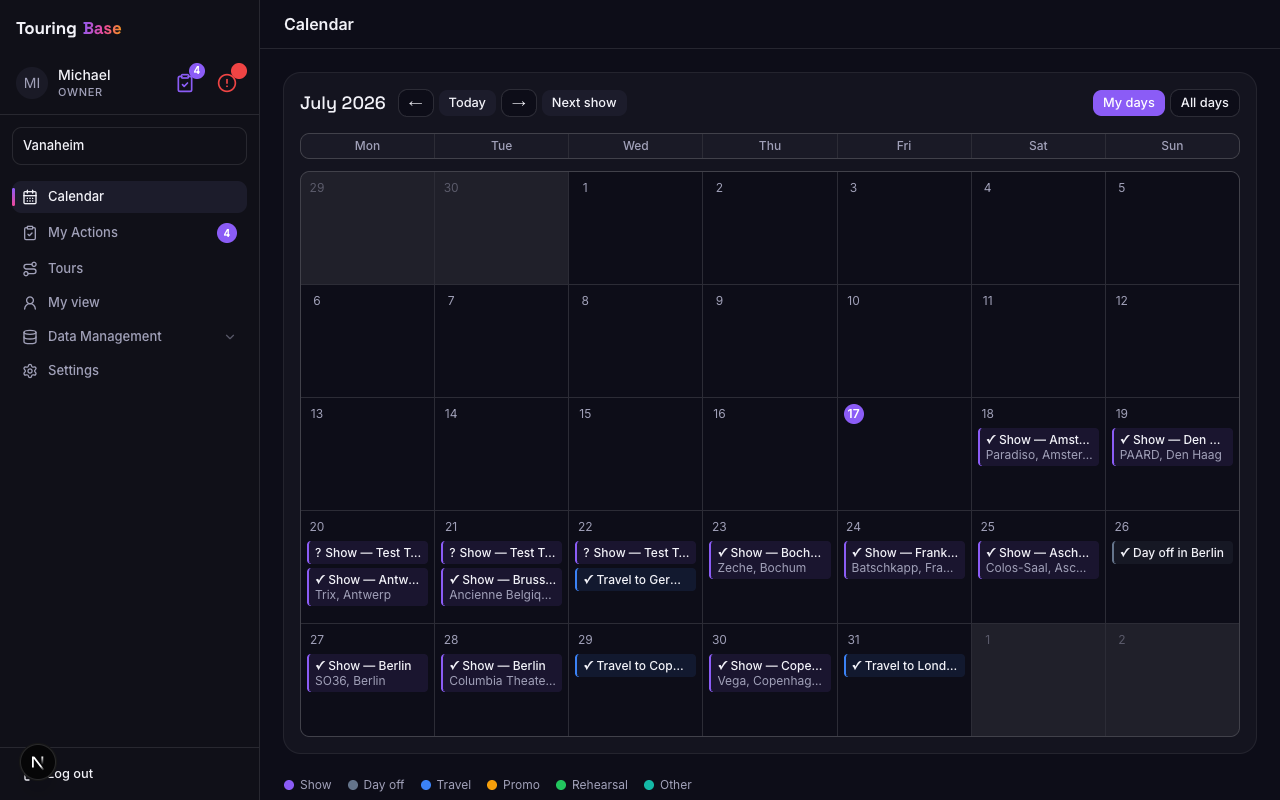Open Travel to Copenhagen event on 29
This screenshot has width=1280, height=800.
click(x=635, y=666)
